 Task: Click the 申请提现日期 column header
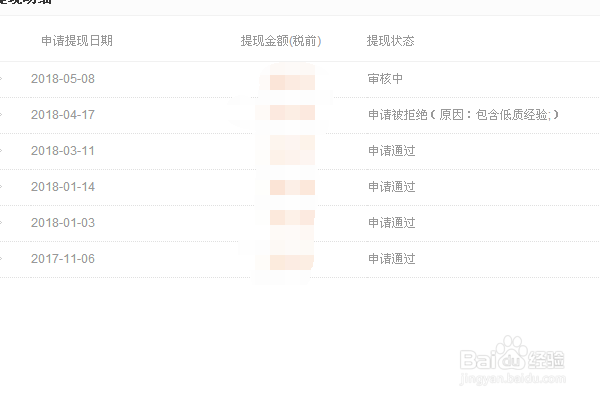coord(77,41)
